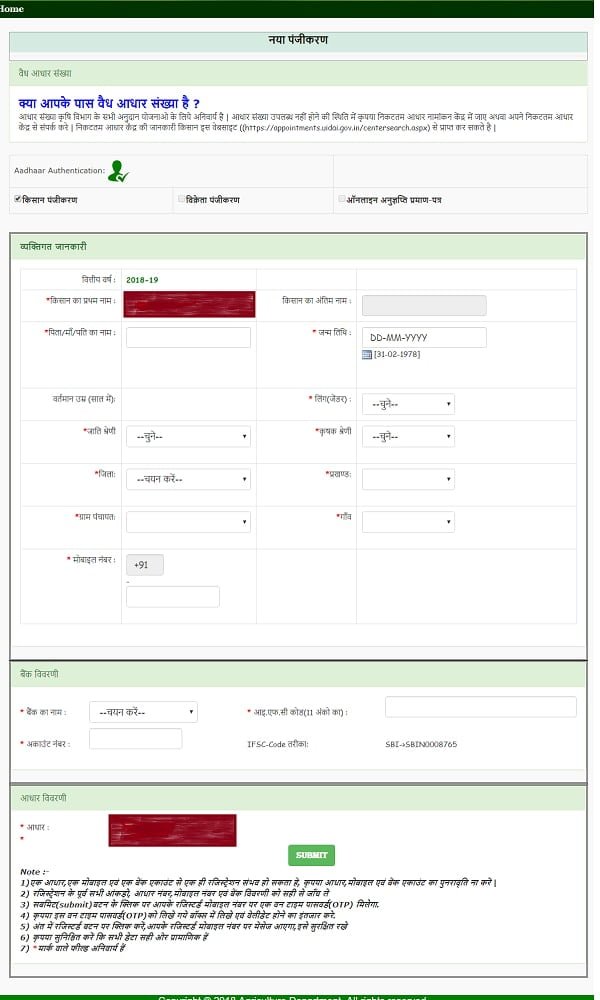Click the DD-MM-YYYY date of birth field

pyautogui.click(x=424, y=337)
